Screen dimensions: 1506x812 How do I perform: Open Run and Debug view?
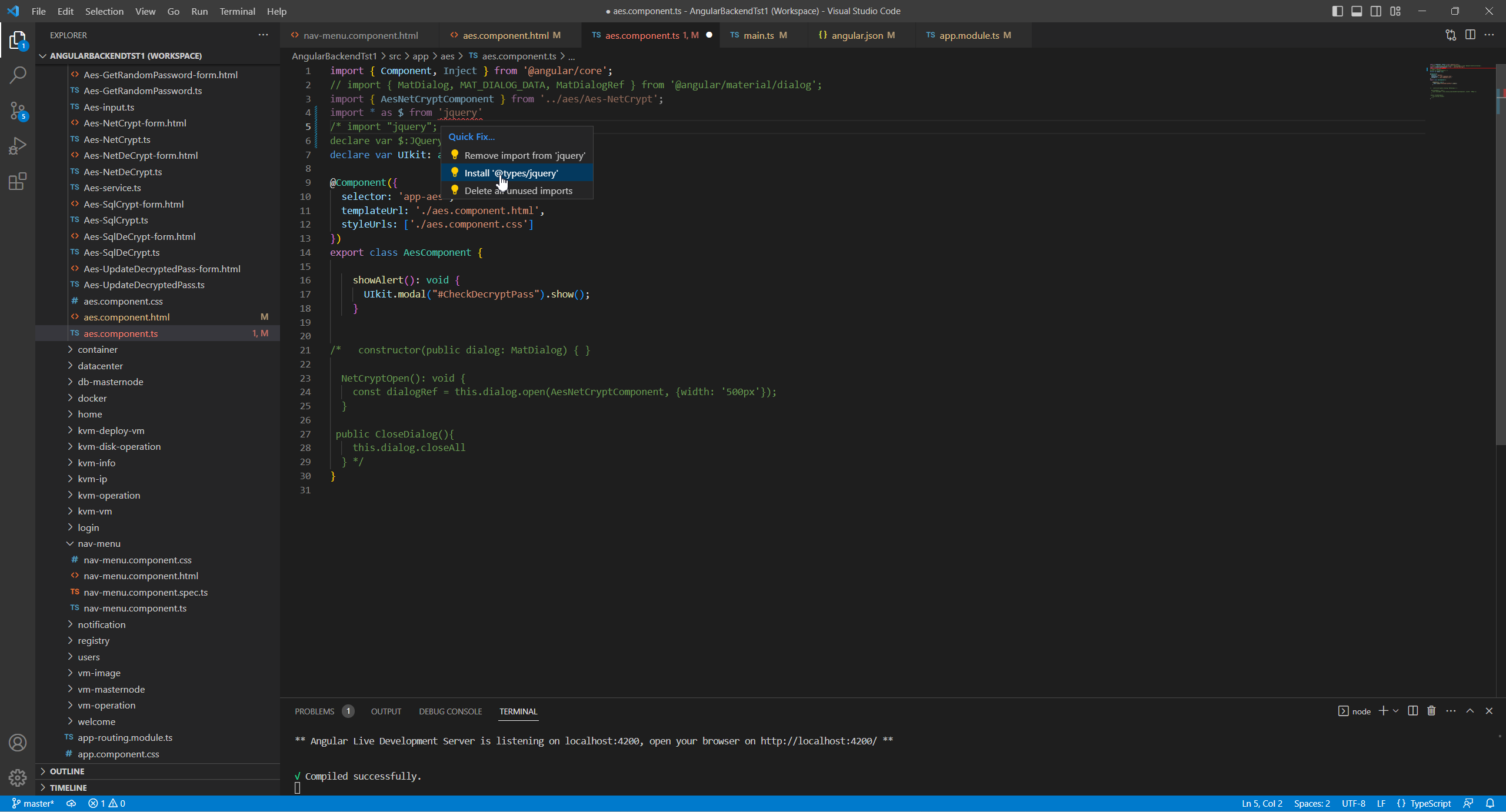pyautogui.click(x=18, y=146)
